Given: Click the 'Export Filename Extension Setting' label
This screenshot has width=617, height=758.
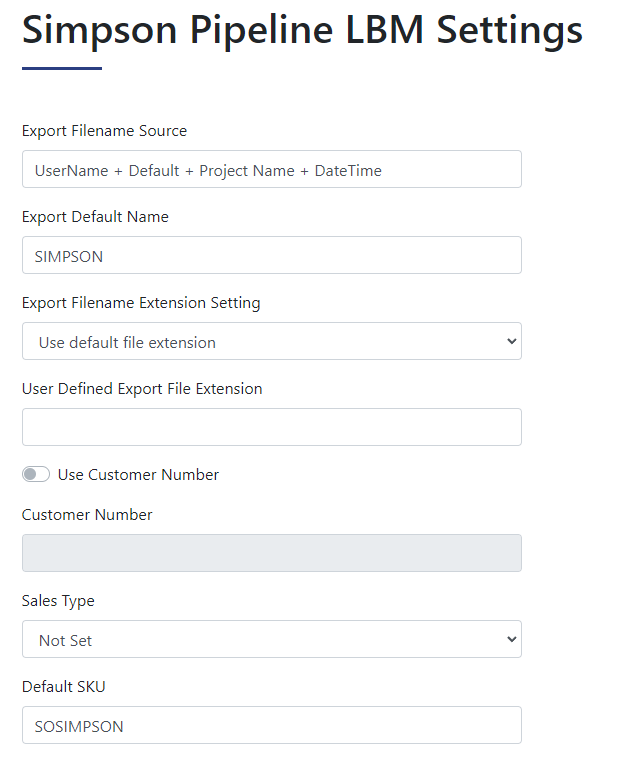Looking at the screenshot, I should tap(141, 303).
